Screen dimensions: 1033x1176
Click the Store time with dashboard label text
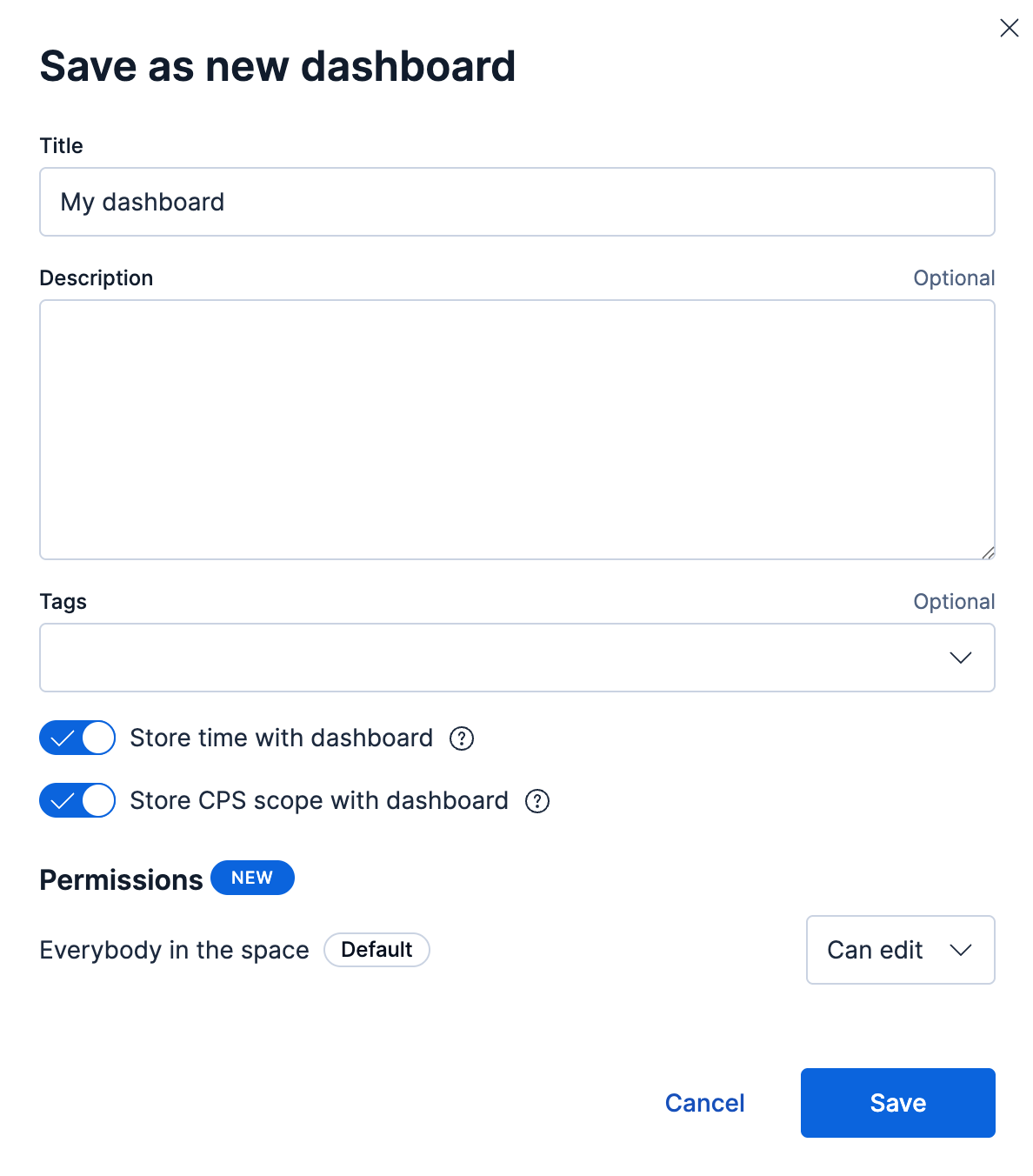281,738
